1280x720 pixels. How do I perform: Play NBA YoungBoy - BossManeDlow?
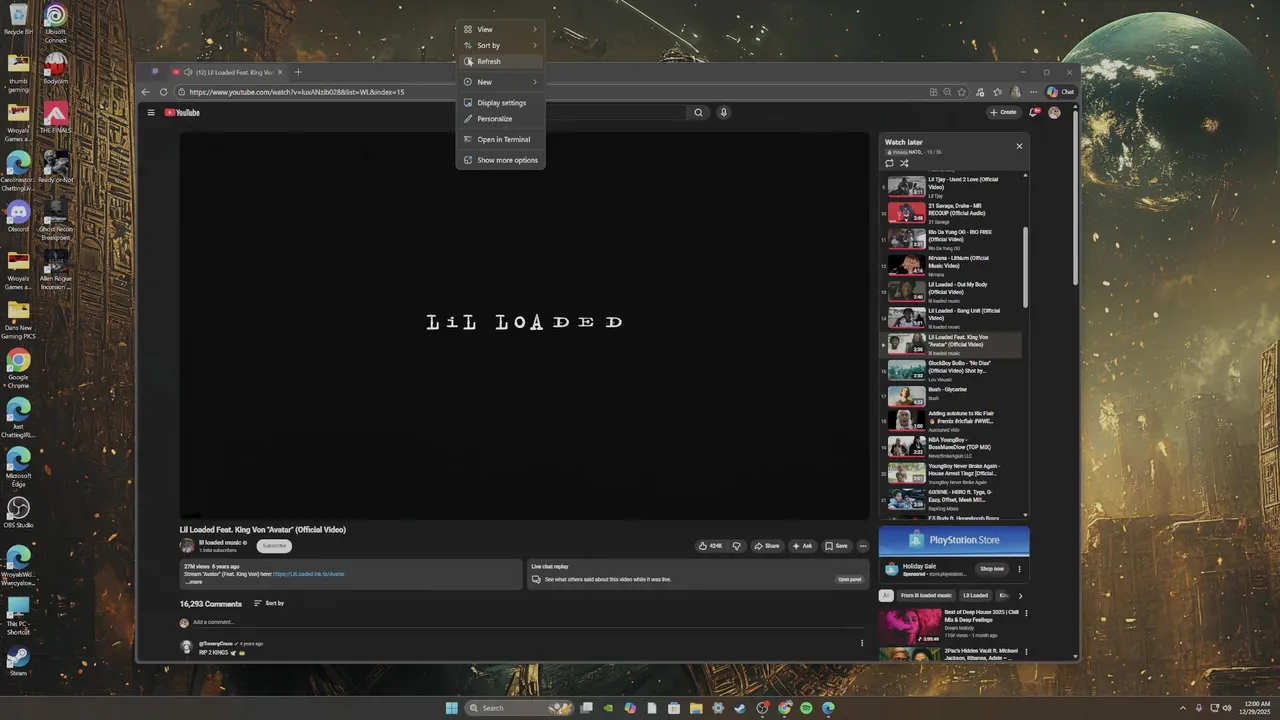[950, 446]
